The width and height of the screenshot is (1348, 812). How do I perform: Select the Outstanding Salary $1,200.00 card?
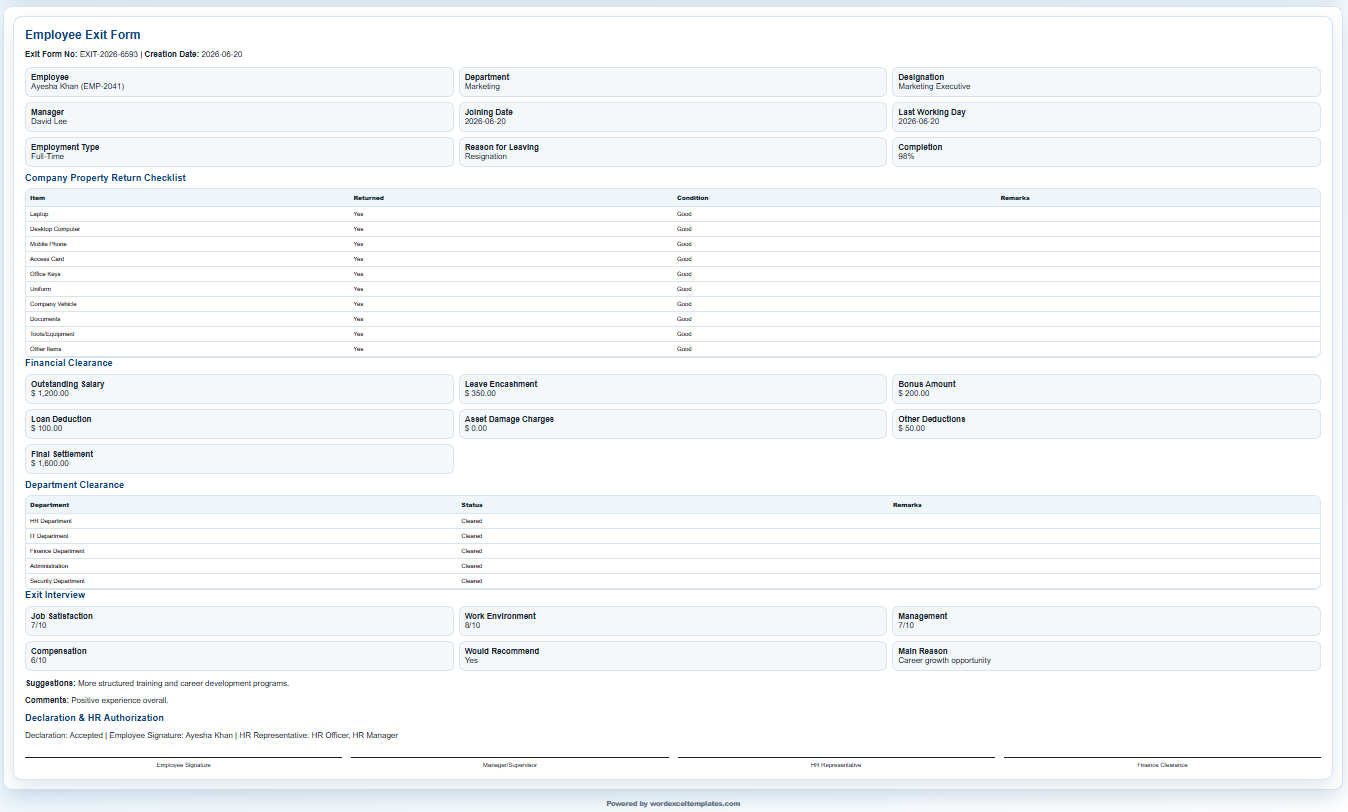(x=239, y=389)
